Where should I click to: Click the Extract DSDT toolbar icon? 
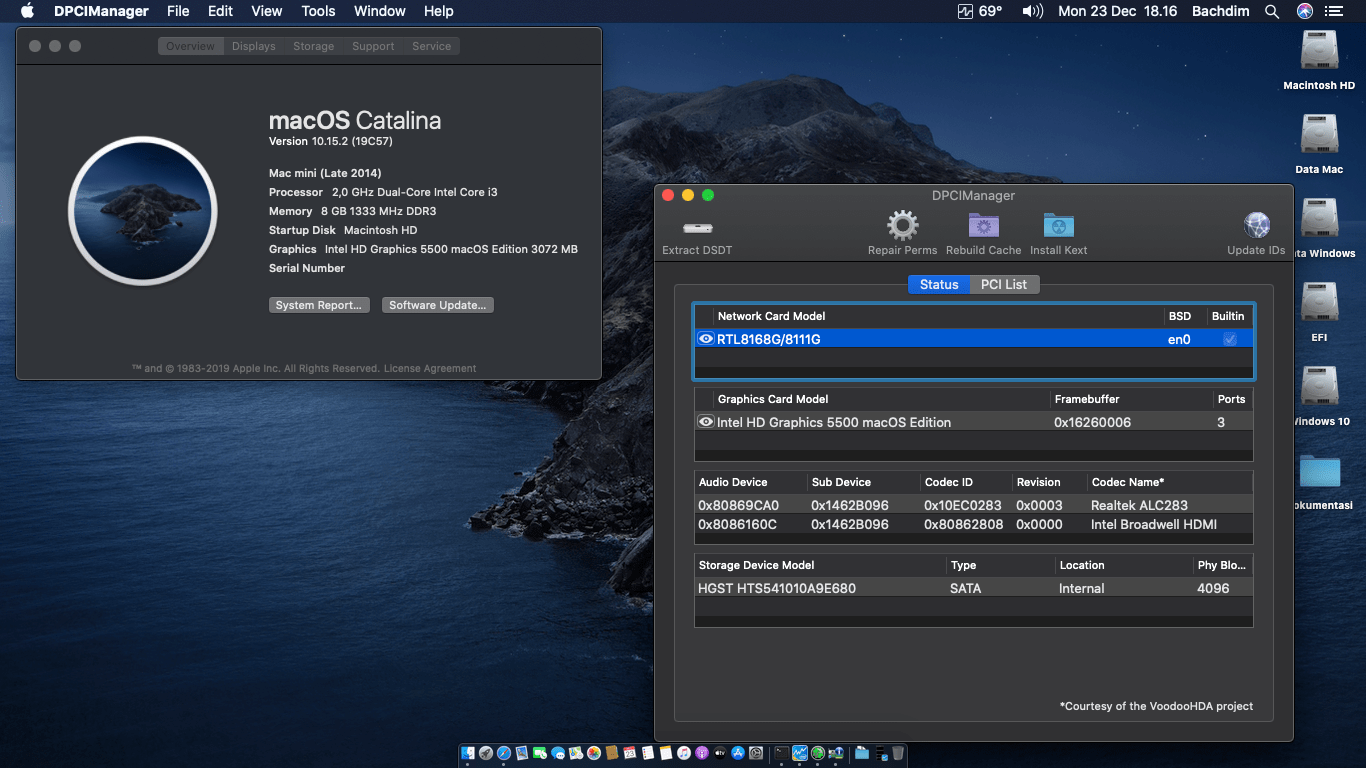tap(696, 227)
